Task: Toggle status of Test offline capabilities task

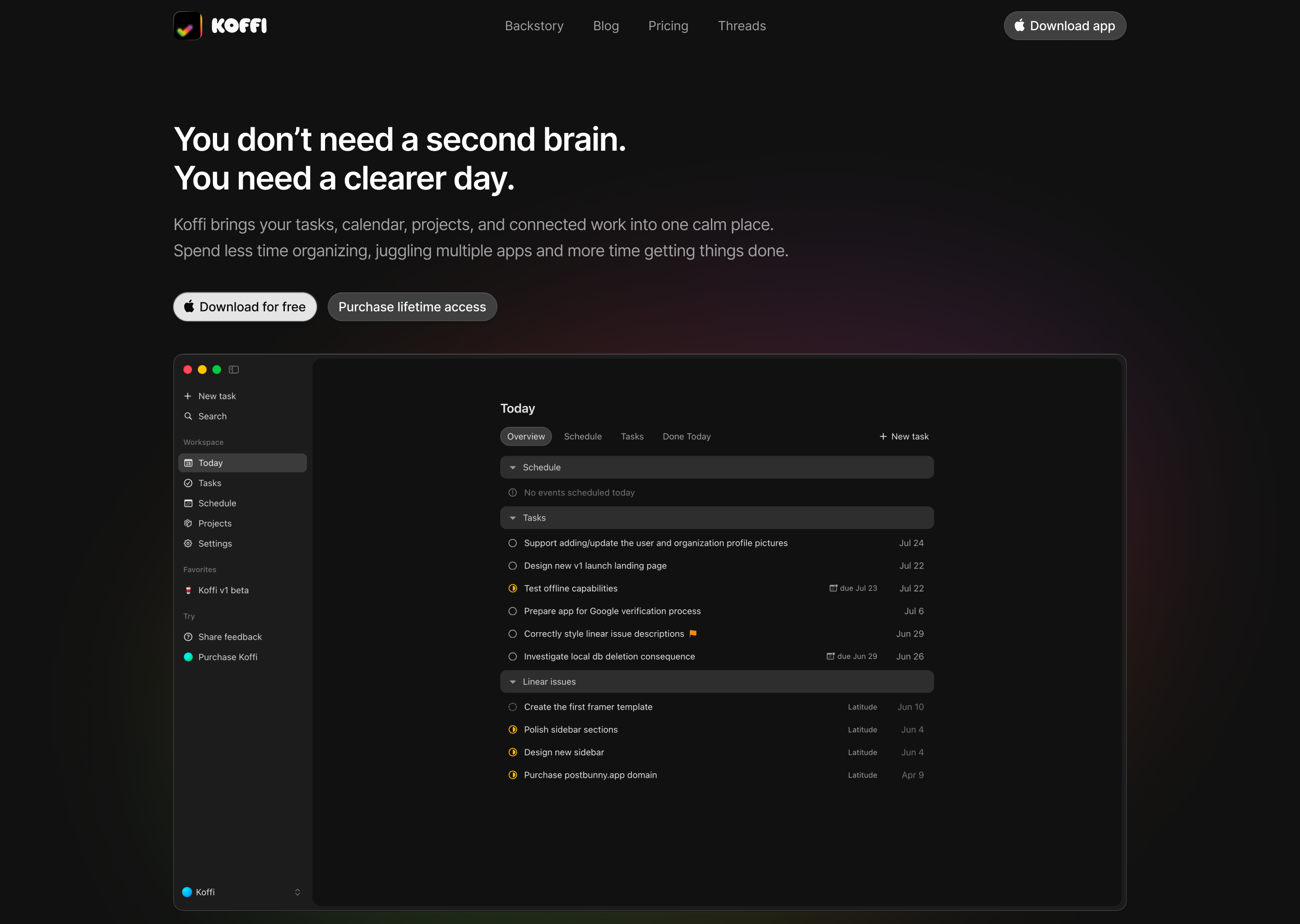Action: point(513,588)
